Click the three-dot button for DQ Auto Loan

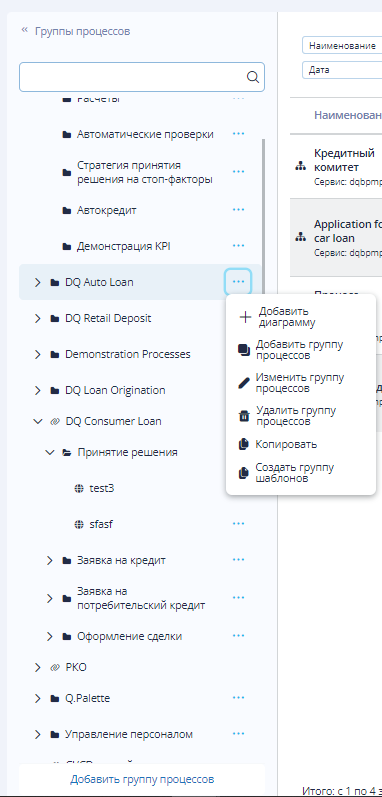coord(238,282)
